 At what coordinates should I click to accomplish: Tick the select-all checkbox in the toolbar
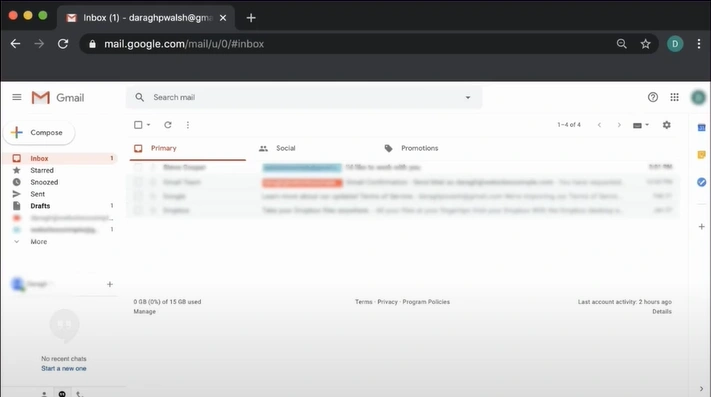coord(138,125)
